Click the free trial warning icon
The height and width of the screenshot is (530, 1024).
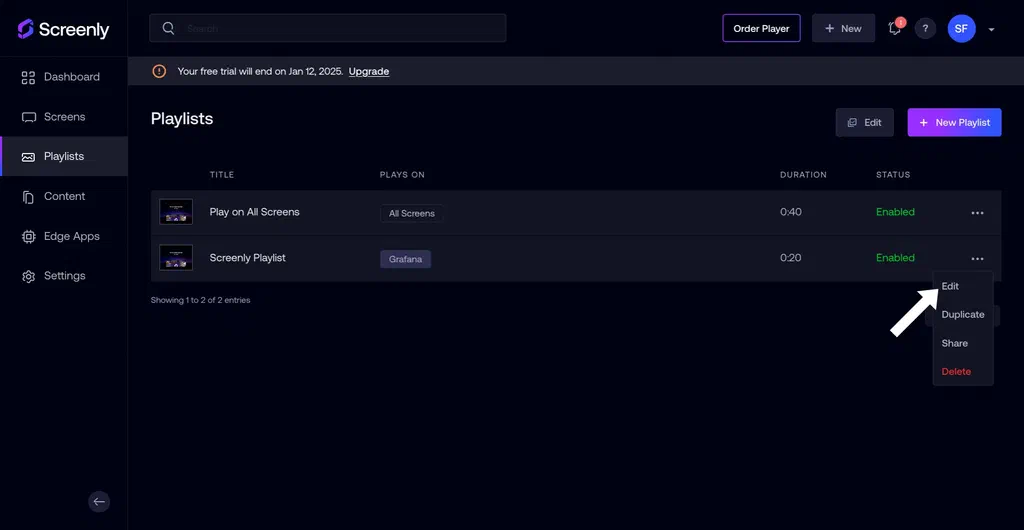click(x=159, y=71)
